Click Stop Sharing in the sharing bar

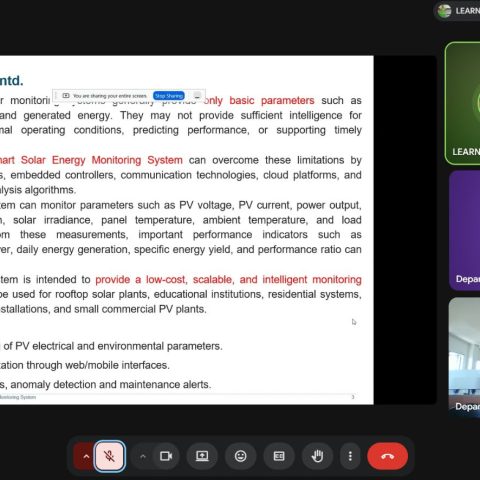(x=169, y=96)
